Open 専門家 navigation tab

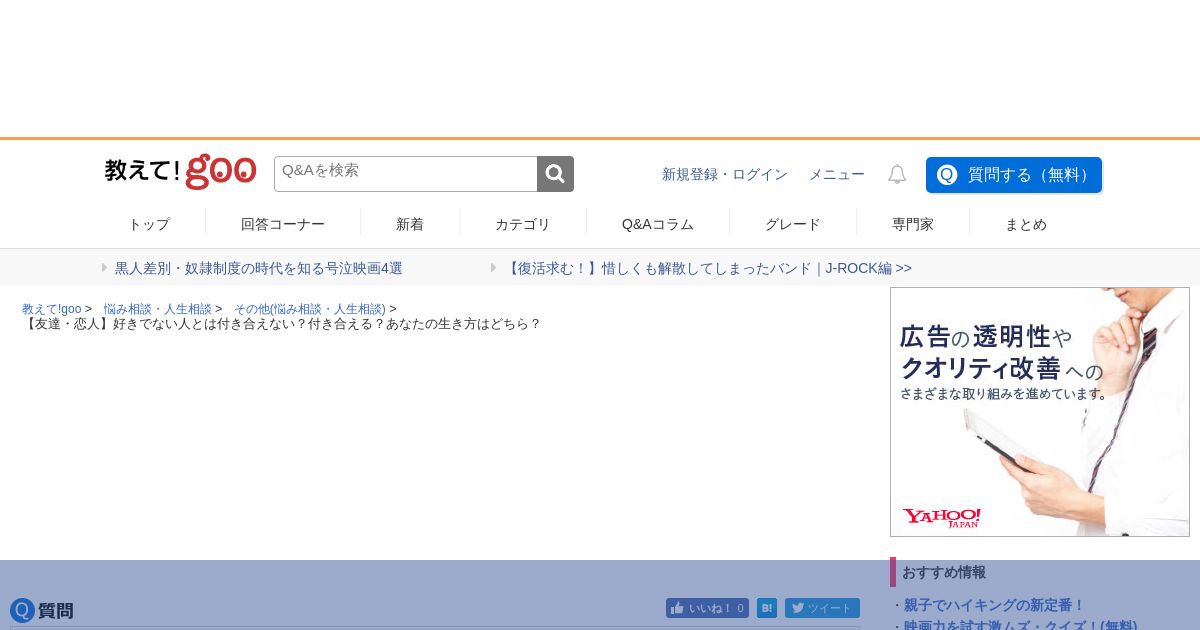(913, 224)
